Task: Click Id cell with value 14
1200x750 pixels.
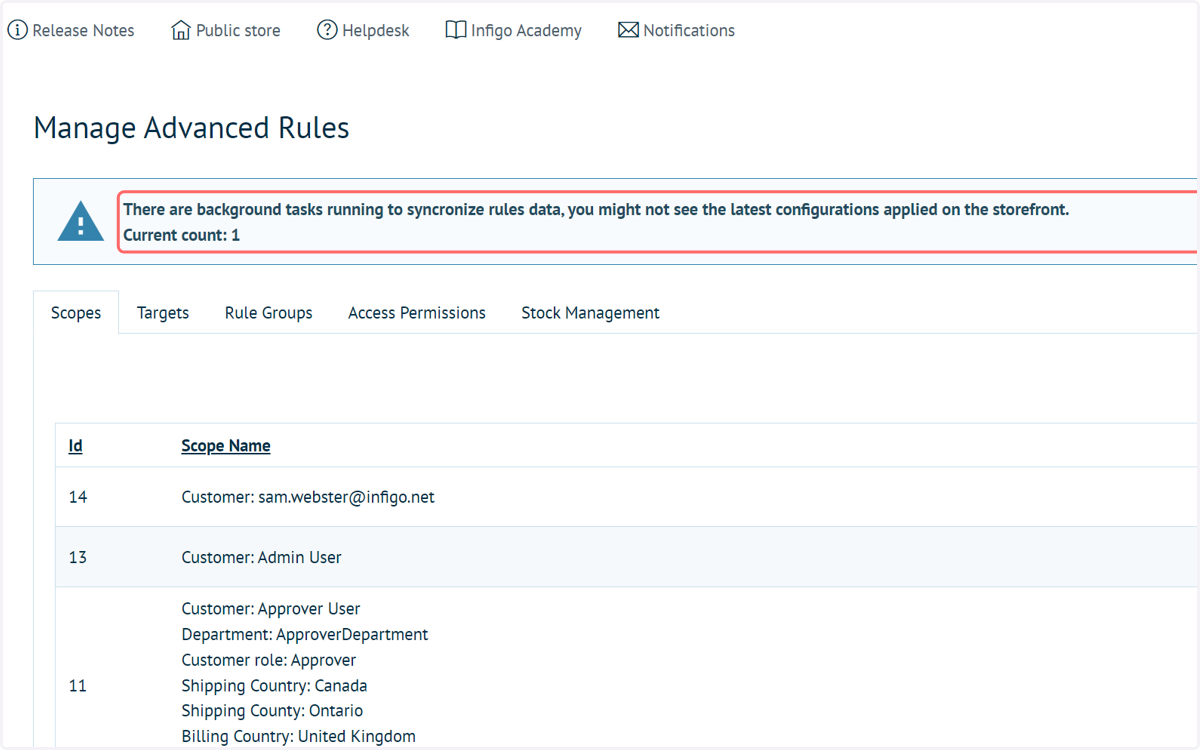Action: (78, 497)
